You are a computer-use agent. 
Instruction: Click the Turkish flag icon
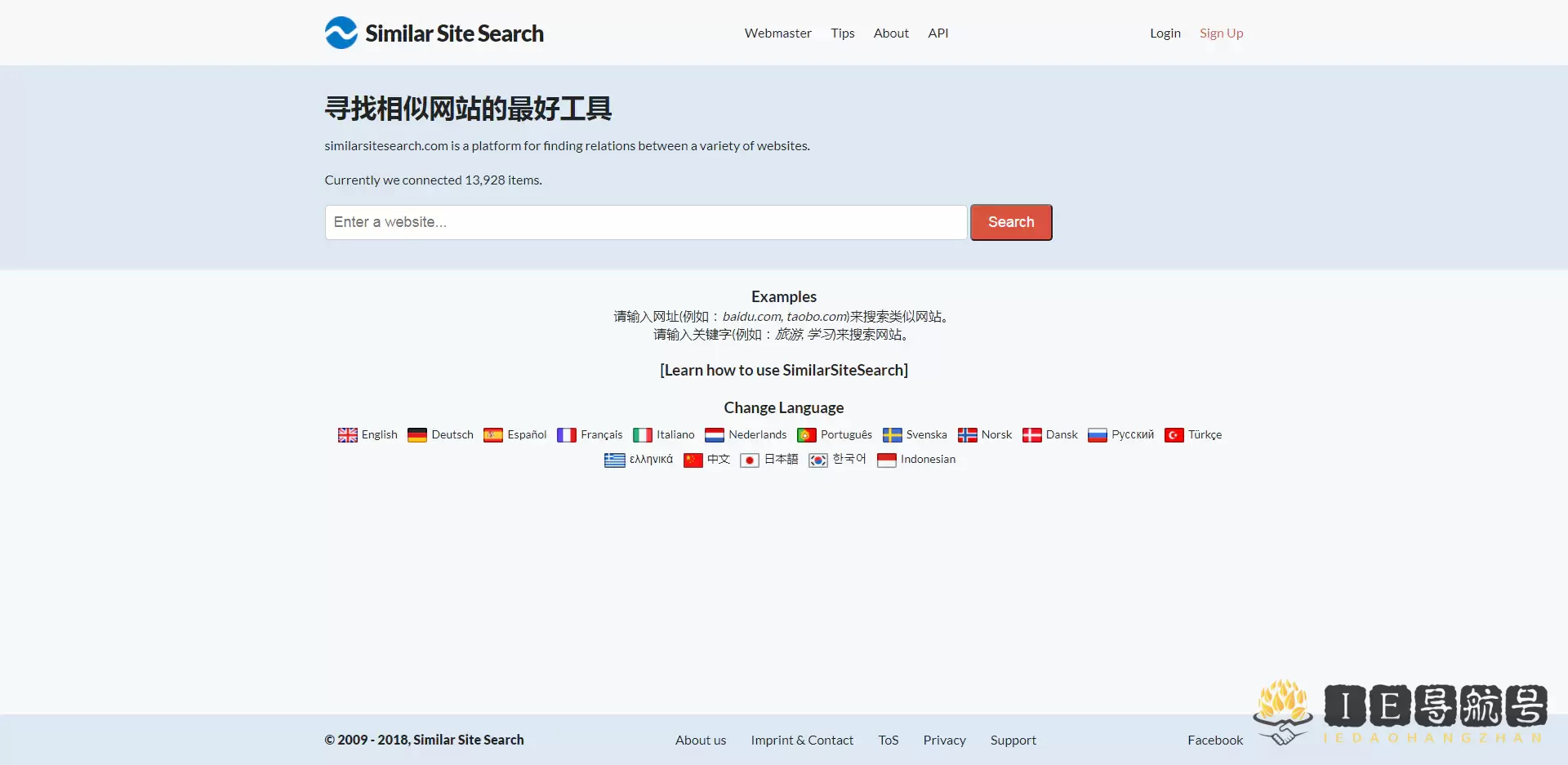pyautogui.click(x=1174, y=435)
